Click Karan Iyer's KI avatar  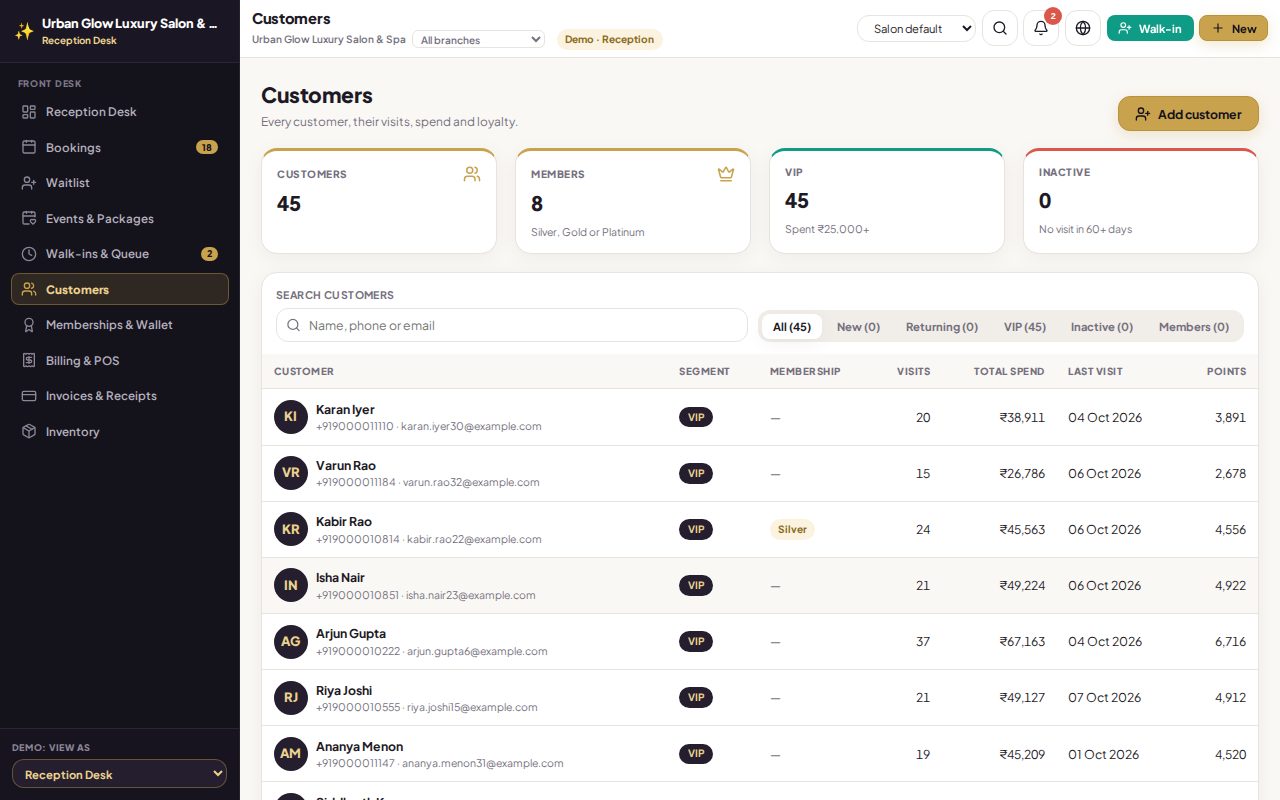tap(290, 417)
